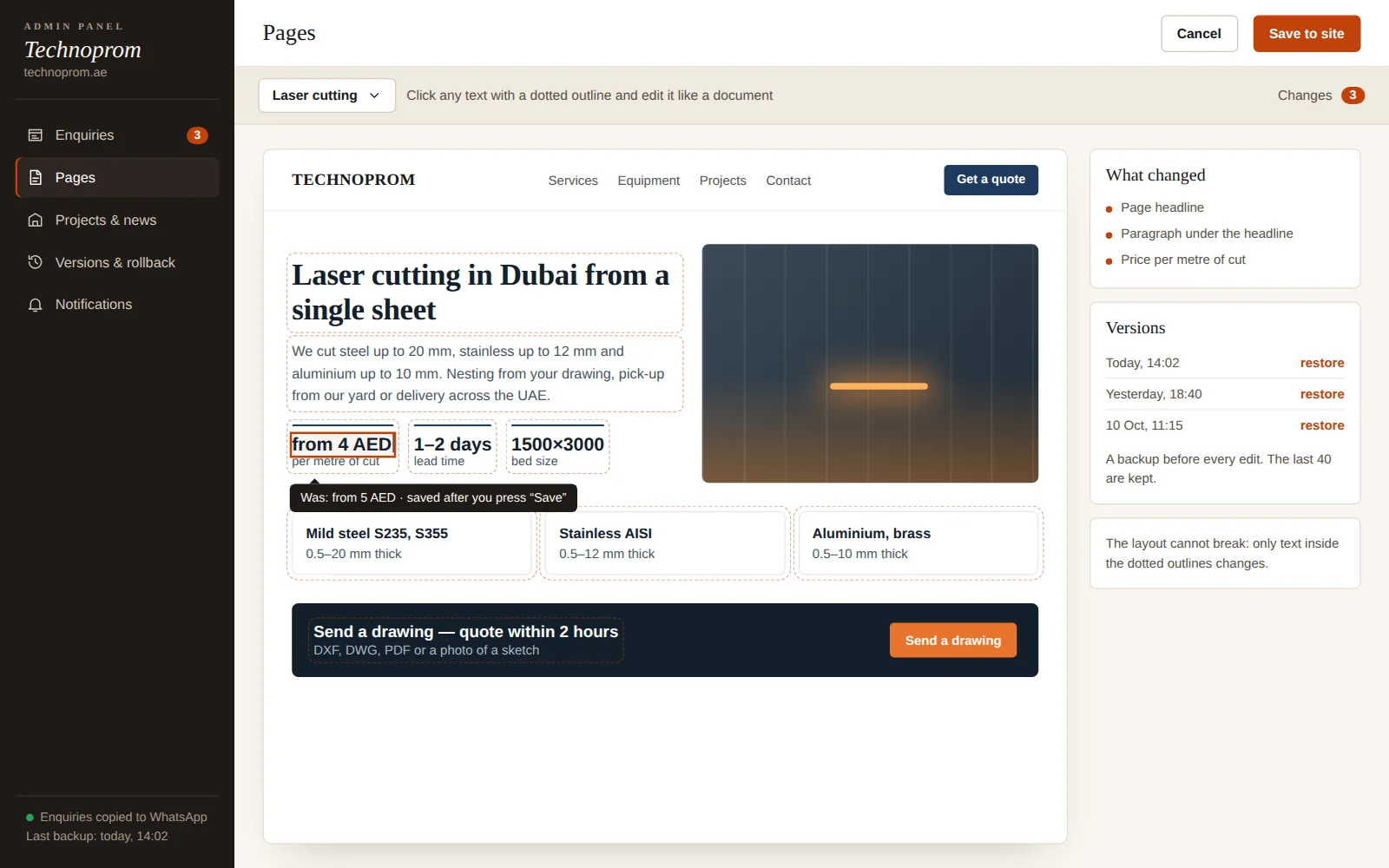Click the TECHNOPROM logo in preview

[x=353, y=180]
